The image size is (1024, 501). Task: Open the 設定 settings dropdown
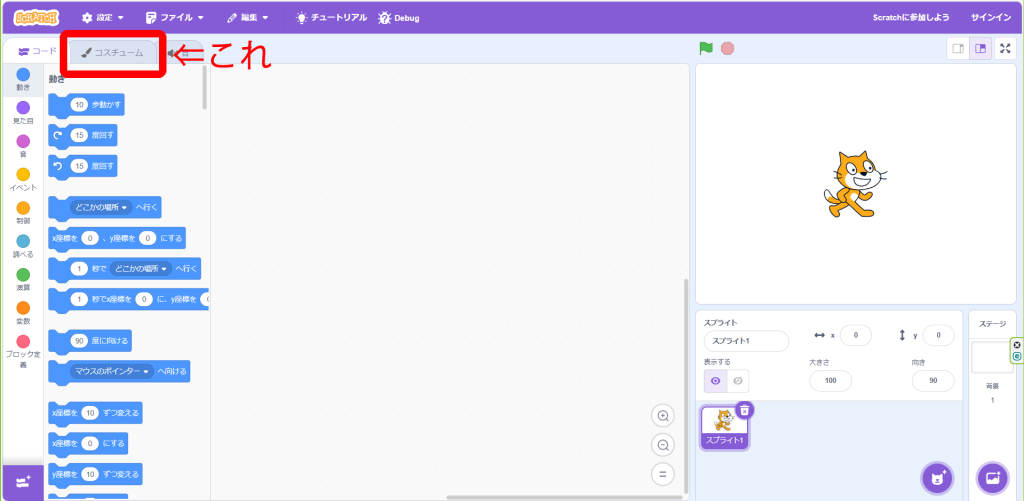tap(102, 18)
